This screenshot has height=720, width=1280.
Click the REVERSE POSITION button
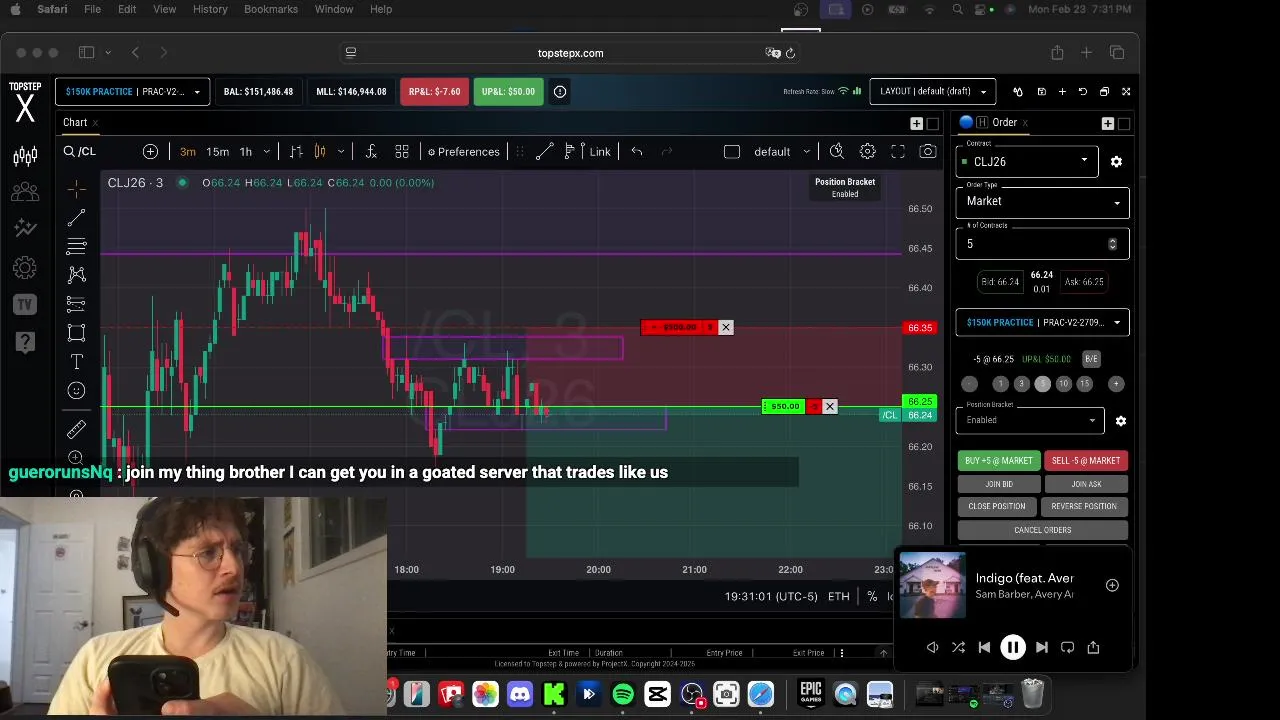[1084, 506]
